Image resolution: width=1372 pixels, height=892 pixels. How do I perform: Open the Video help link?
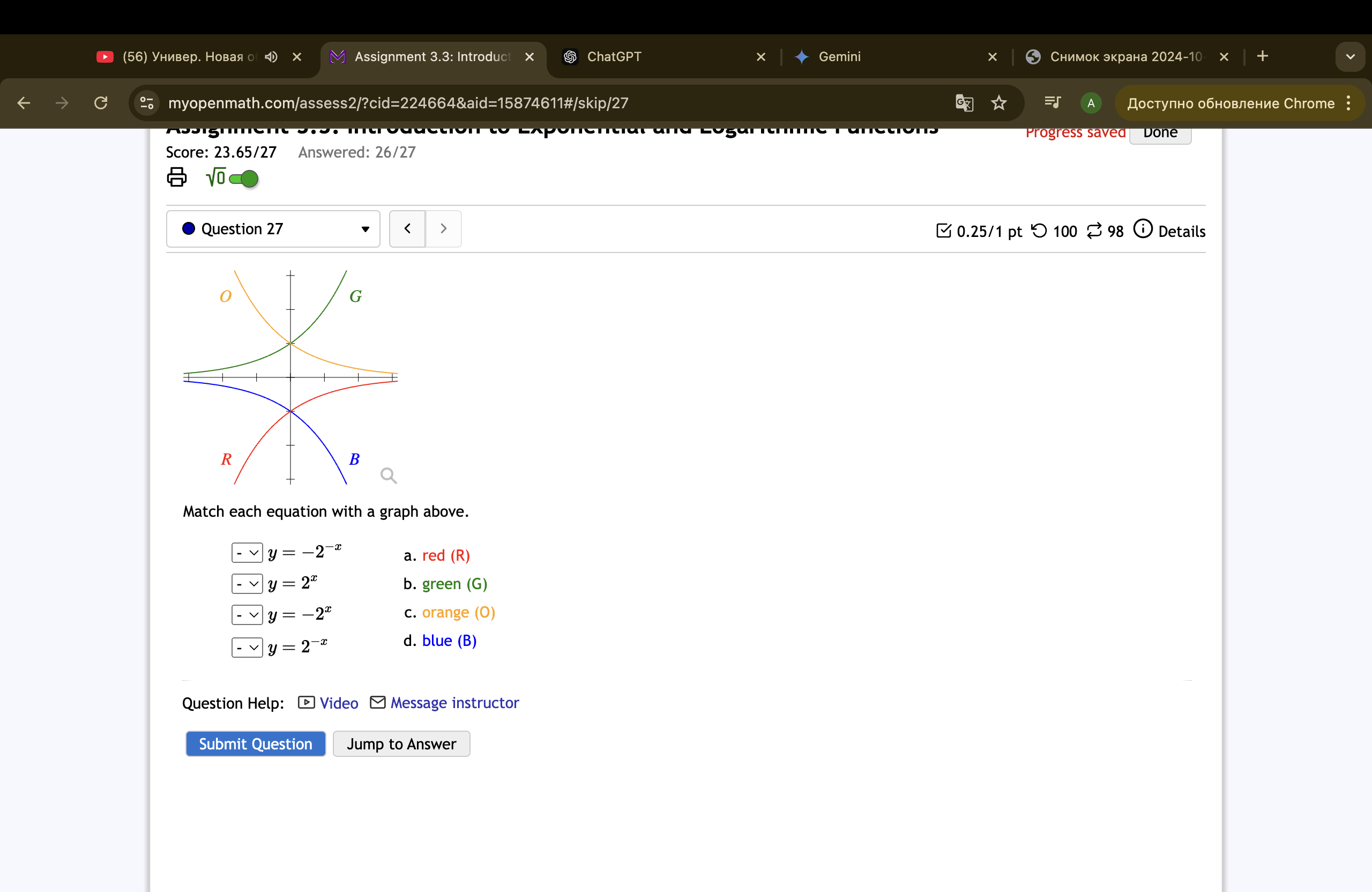point(328,703)
